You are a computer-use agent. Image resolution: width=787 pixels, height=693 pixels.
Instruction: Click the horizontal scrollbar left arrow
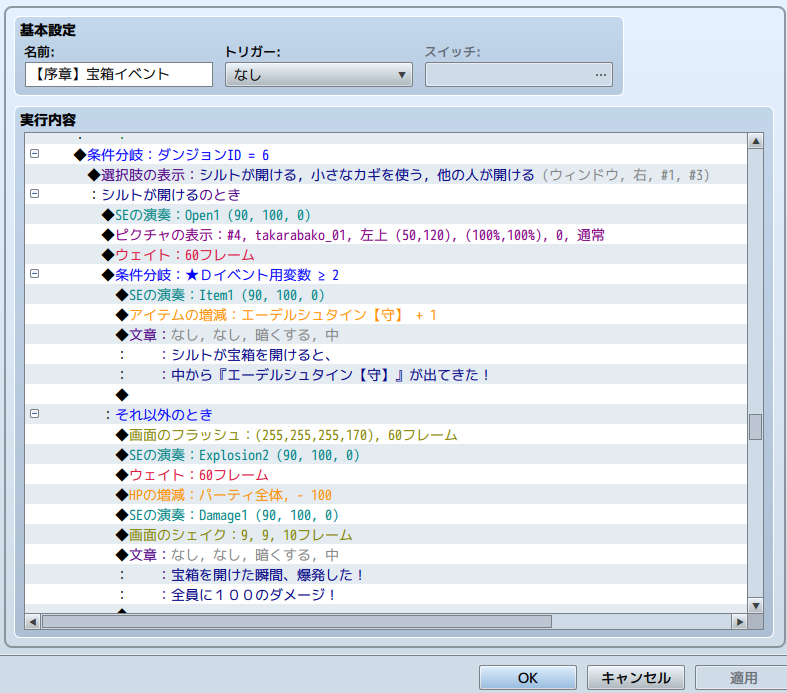(33, 622)
